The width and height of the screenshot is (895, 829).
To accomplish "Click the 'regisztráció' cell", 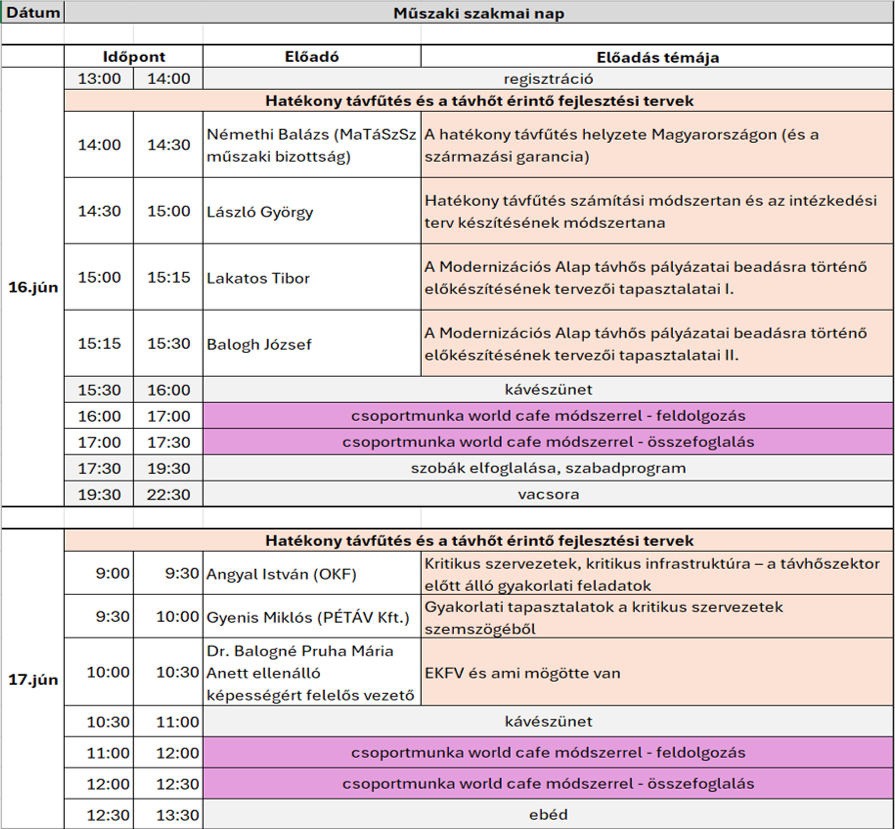I will pyautogui.click(x=548, y=79).
